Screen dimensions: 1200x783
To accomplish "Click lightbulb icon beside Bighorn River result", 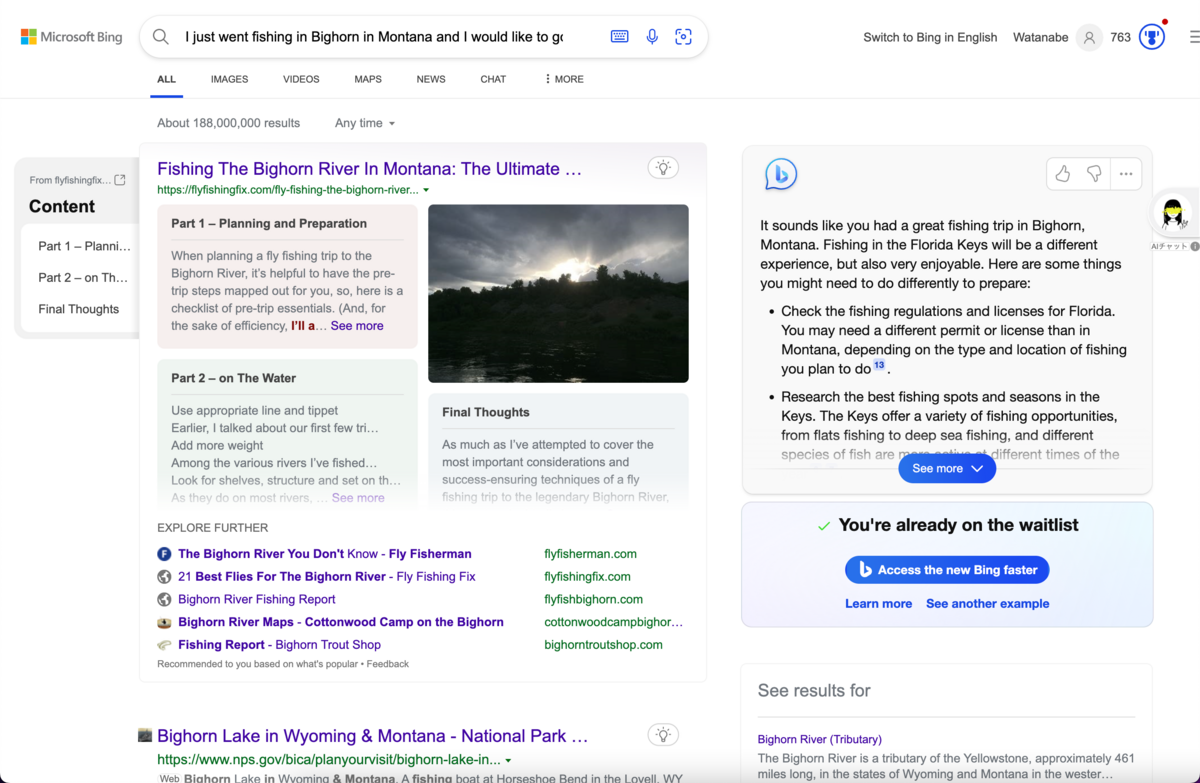I will (663, 168).
